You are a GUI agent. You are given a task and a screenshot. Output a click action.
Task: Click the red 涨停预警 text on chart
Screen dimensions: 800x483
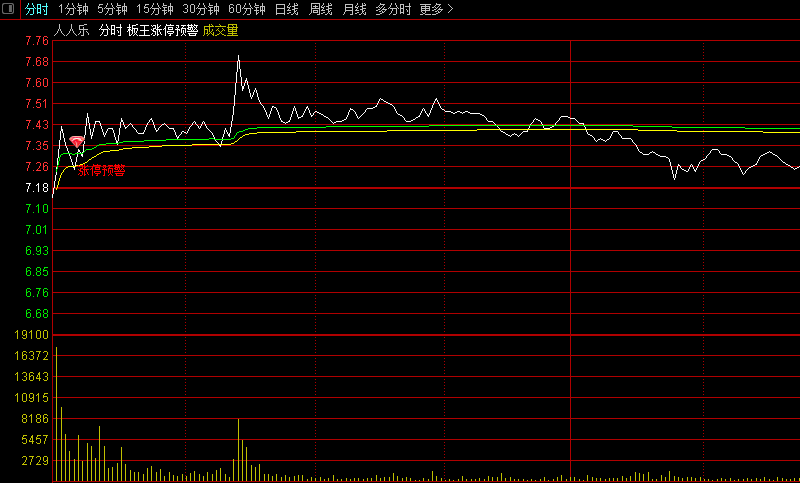pos(102,170)
